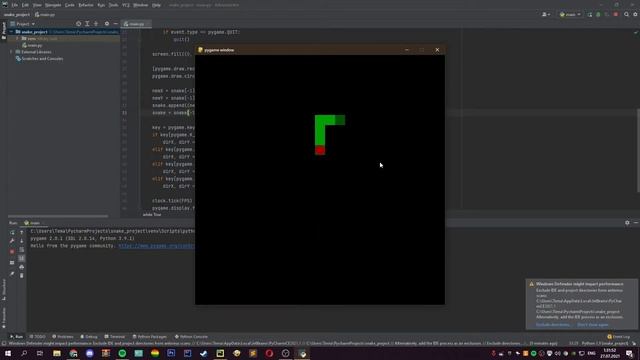640x360 pixels.
Task: Select main.py in the project tree
Action: (x=32, y=45)
